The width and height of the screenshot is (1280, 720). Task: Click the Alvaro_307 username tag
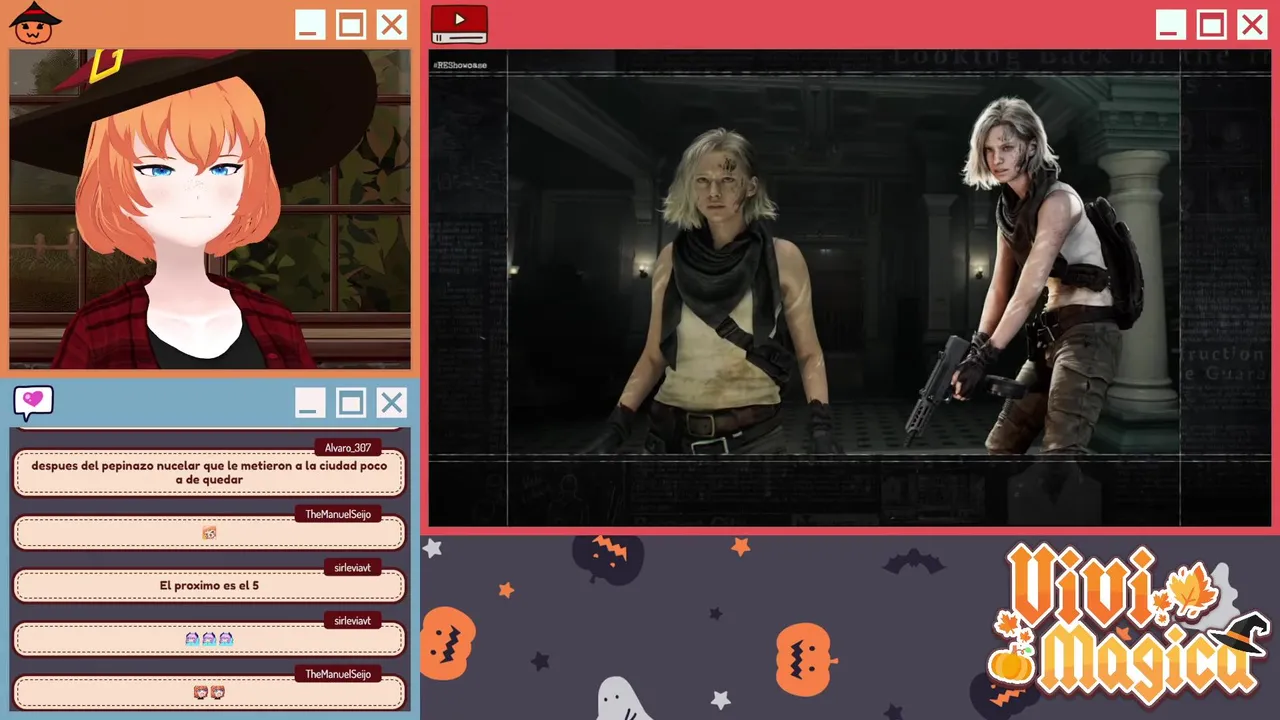(x=347, y=448)
